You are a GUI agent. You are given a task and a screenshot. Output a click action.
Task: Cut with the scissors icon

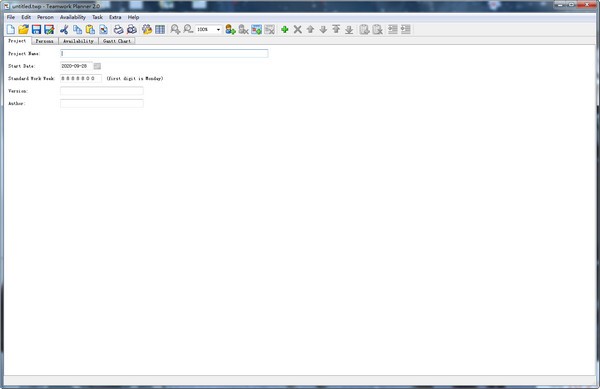point(64,29)
